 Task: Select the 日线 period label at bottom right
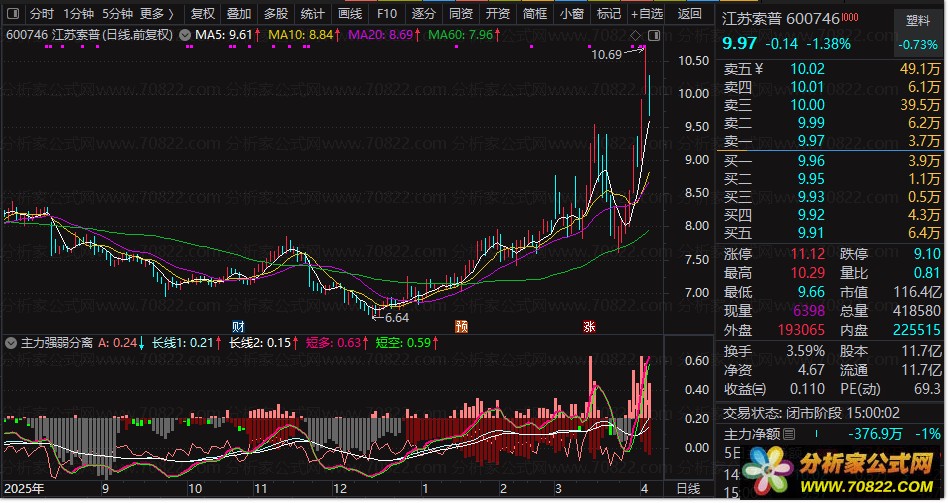pyautogui.click(x=688, y=488)
